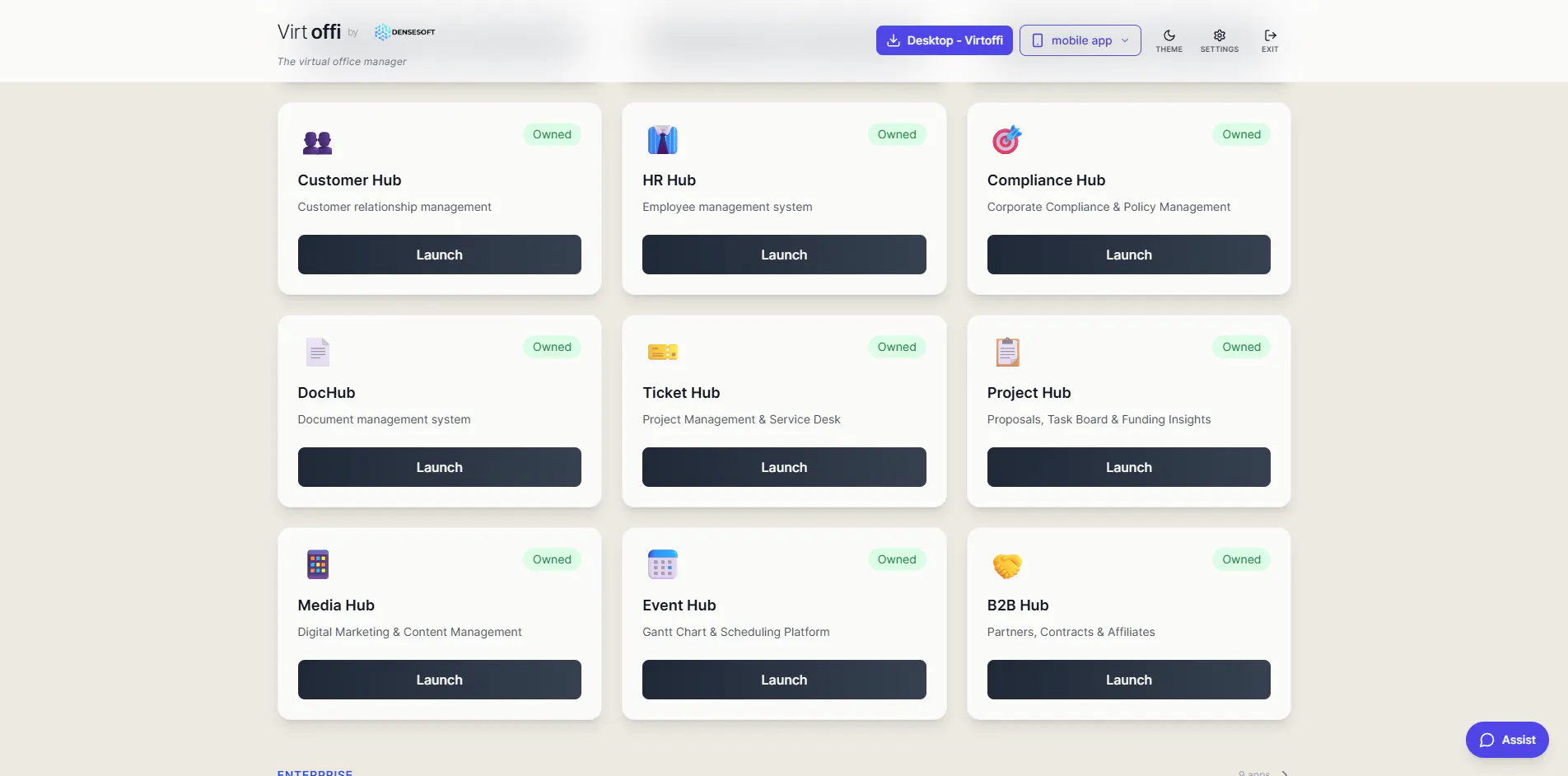The width and height of the screenshot is (1568, 776).
Task: Click the B2B Hub handshake icon
Action: pos(1006,566)
